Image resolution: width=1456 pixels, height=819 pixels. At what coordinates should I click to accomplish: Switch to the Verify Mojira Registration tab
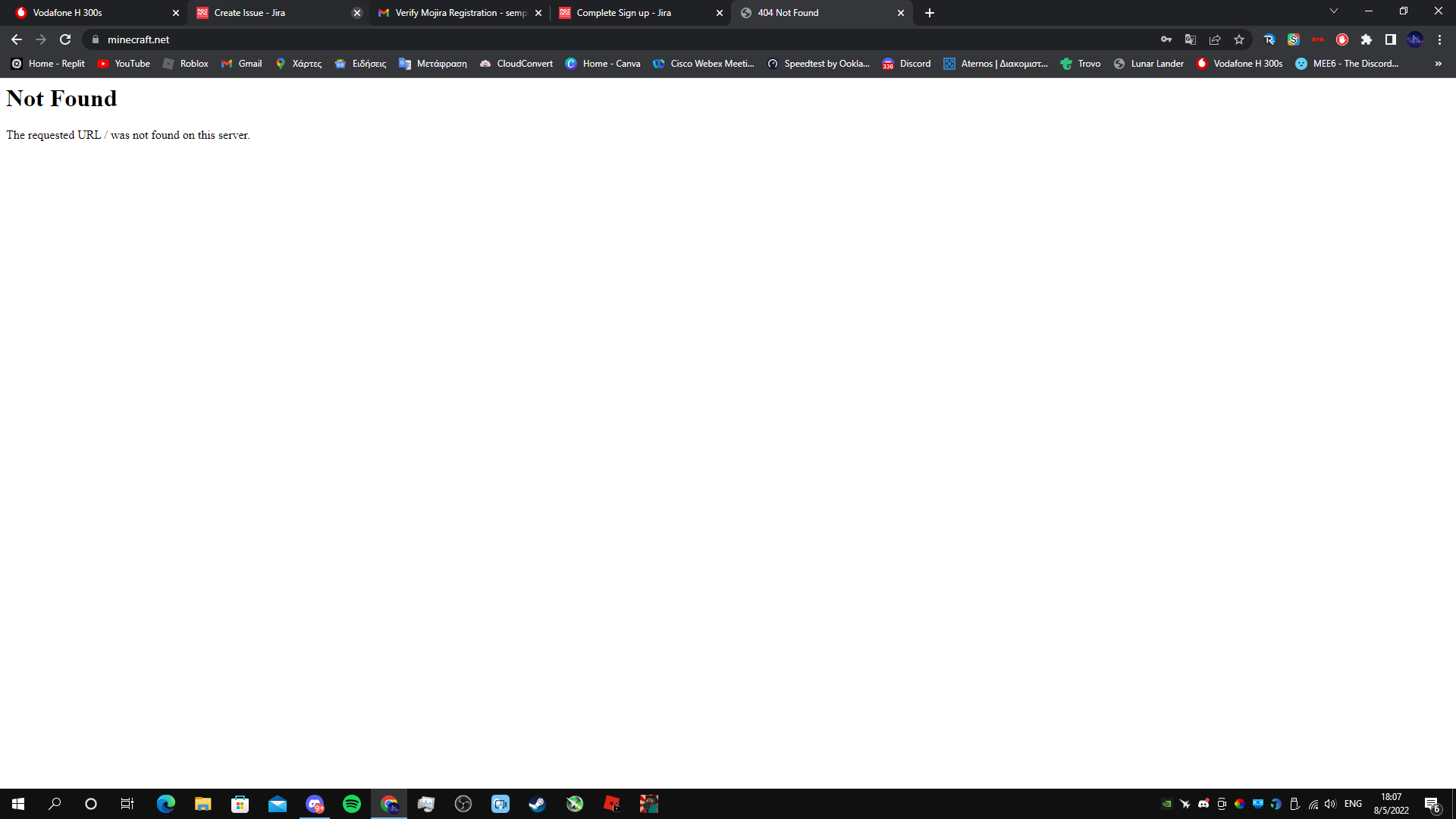pos(455,13)
